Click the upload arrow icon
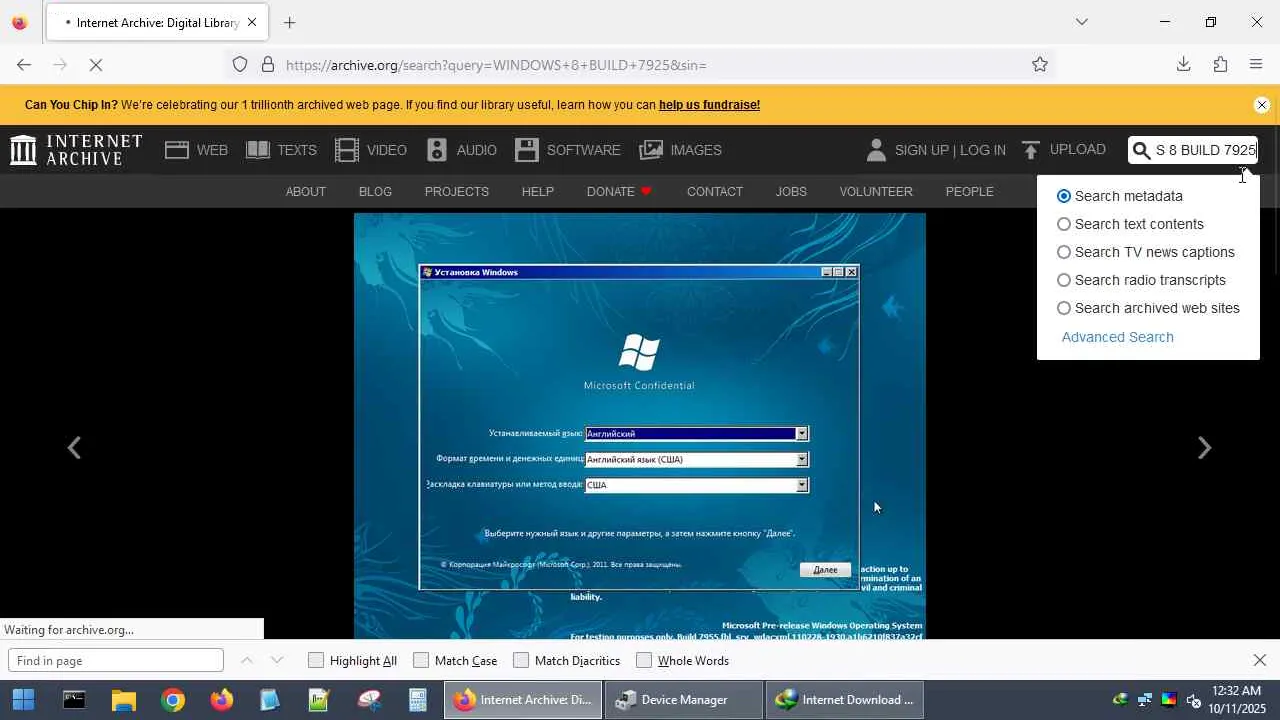 (x=1031, y=150)
